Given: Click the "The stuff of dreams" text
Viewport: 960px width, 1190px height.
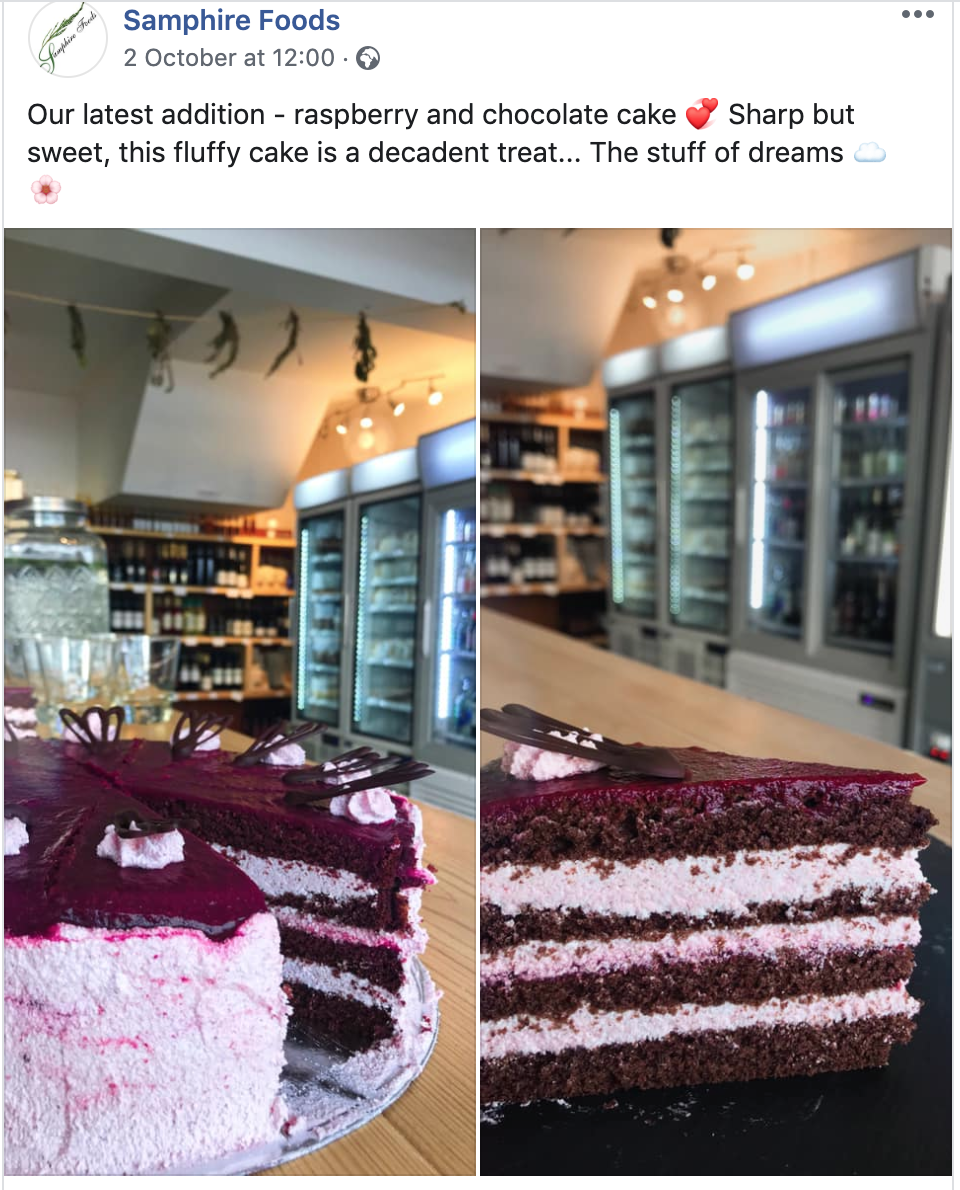Looking at the screenshot, I should [x=716, y=153].
